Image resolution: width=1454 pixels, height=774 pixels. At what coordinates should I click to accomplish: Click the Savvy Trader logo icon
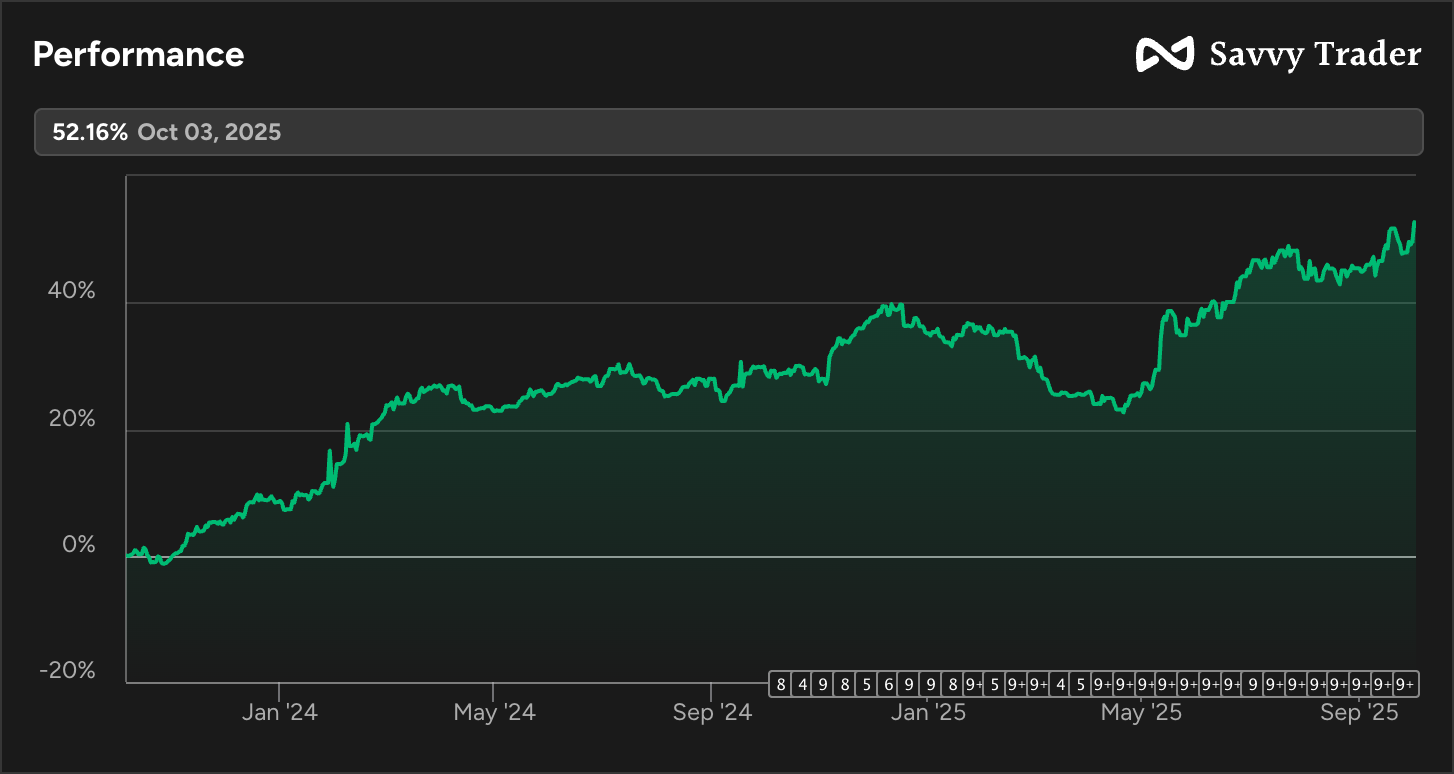[x=1165, y=54]
